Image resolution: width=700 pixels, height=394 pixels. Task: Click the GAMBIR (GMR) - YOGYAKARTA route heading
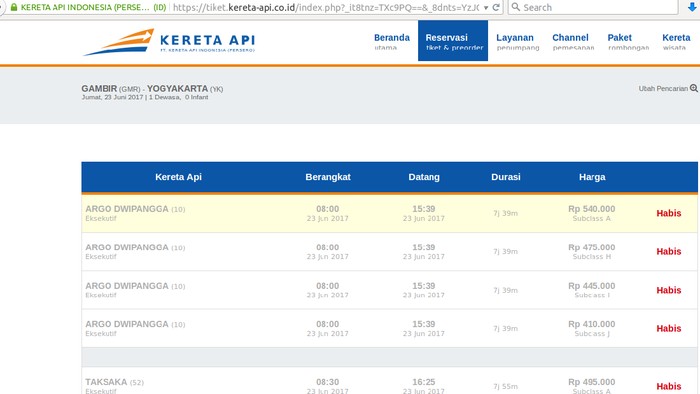pyautogui.click(x=152, y=89)
